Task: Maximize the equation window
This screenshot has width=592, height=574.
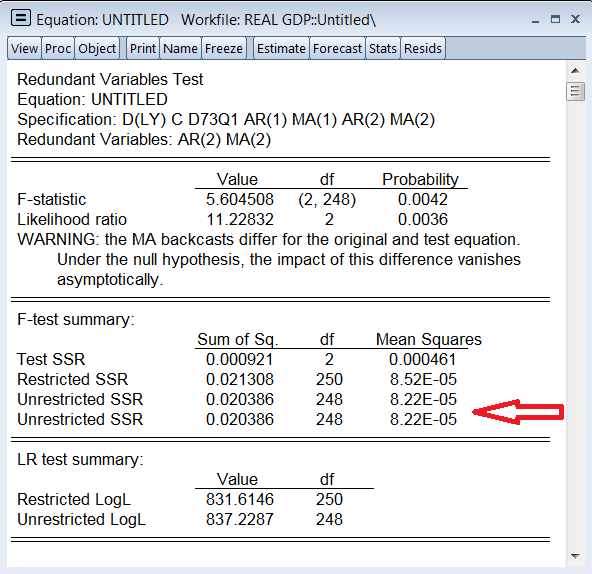Action: [x=555, y=19]
